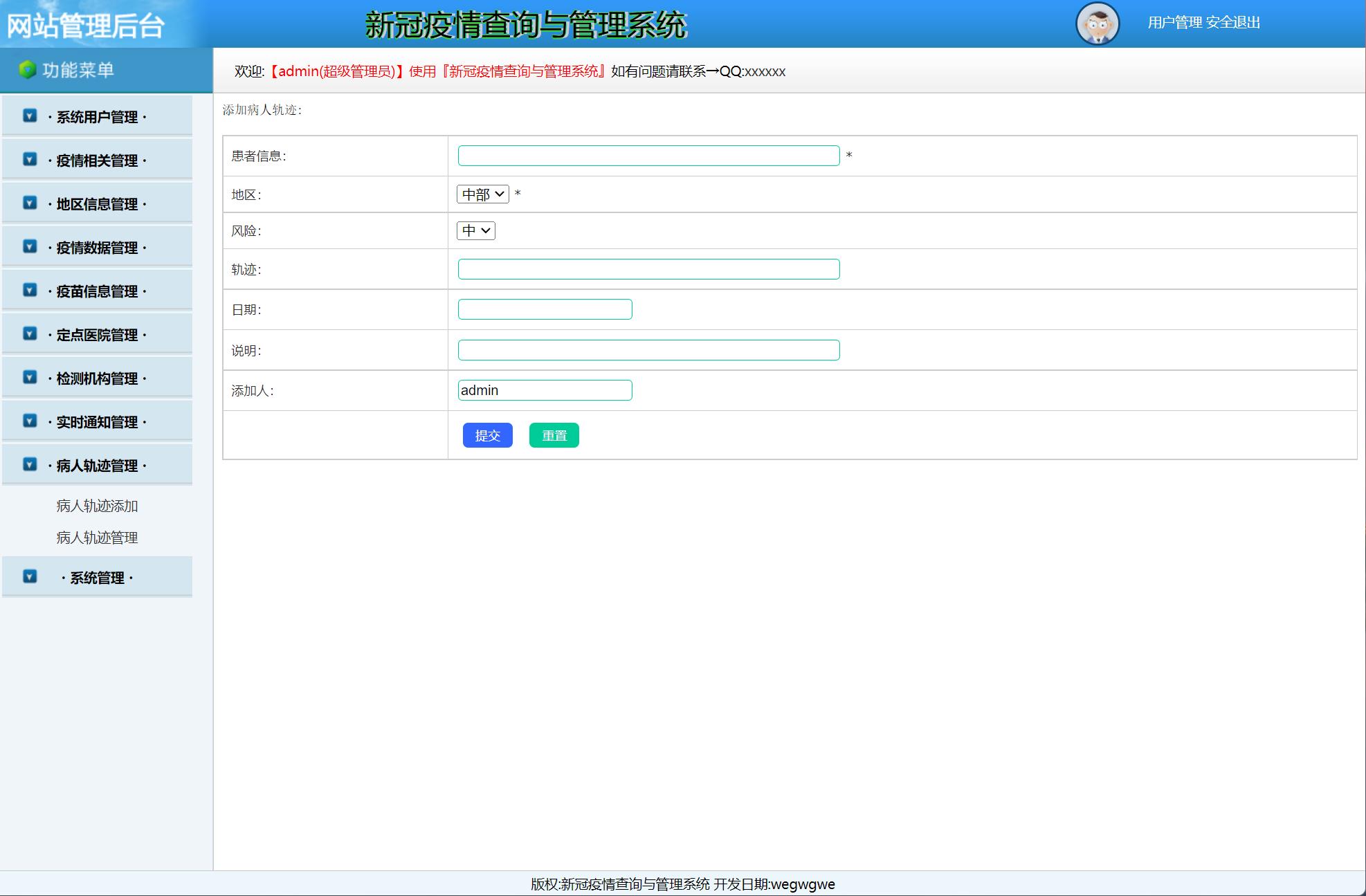Click the admin avatar icon
The image size is (1366, 896).
[1098, 24]
